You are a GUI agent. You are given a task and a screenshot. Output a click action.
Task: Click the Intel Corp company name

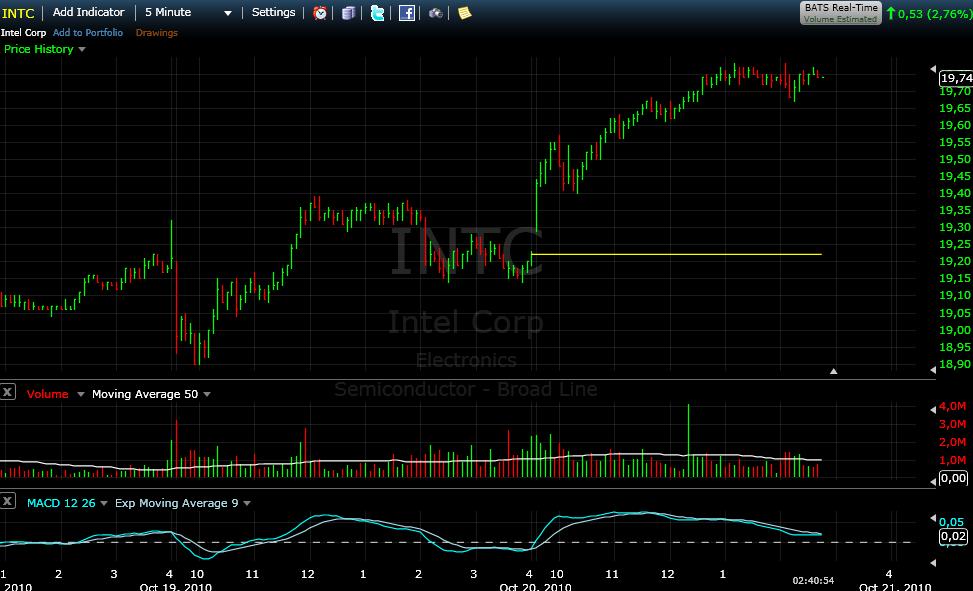click(x=24, y=32)
